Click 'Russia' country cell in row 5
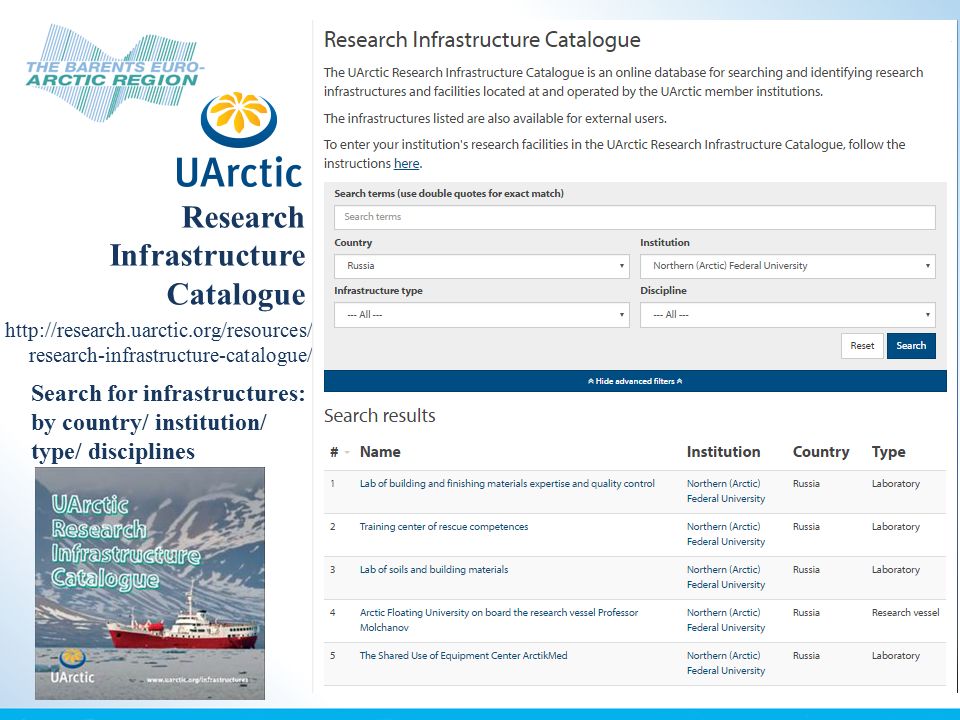This screenshot has height=720, width=960. (x=806, y=656)
